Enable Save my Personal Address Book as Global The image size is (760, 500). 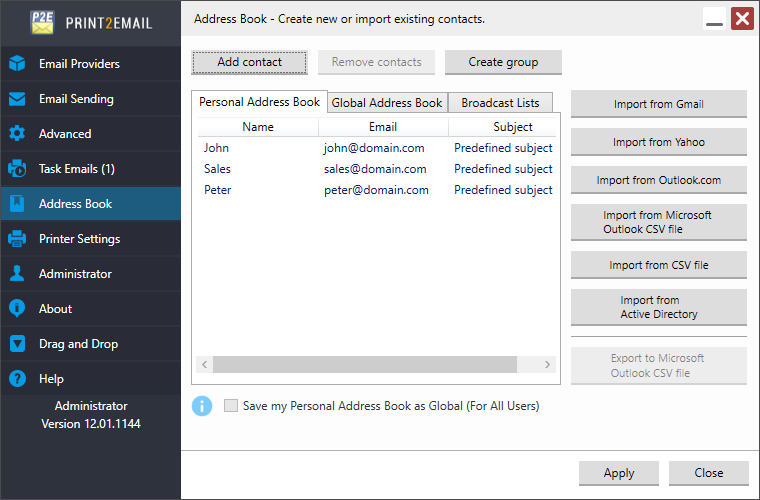point(231,406)
